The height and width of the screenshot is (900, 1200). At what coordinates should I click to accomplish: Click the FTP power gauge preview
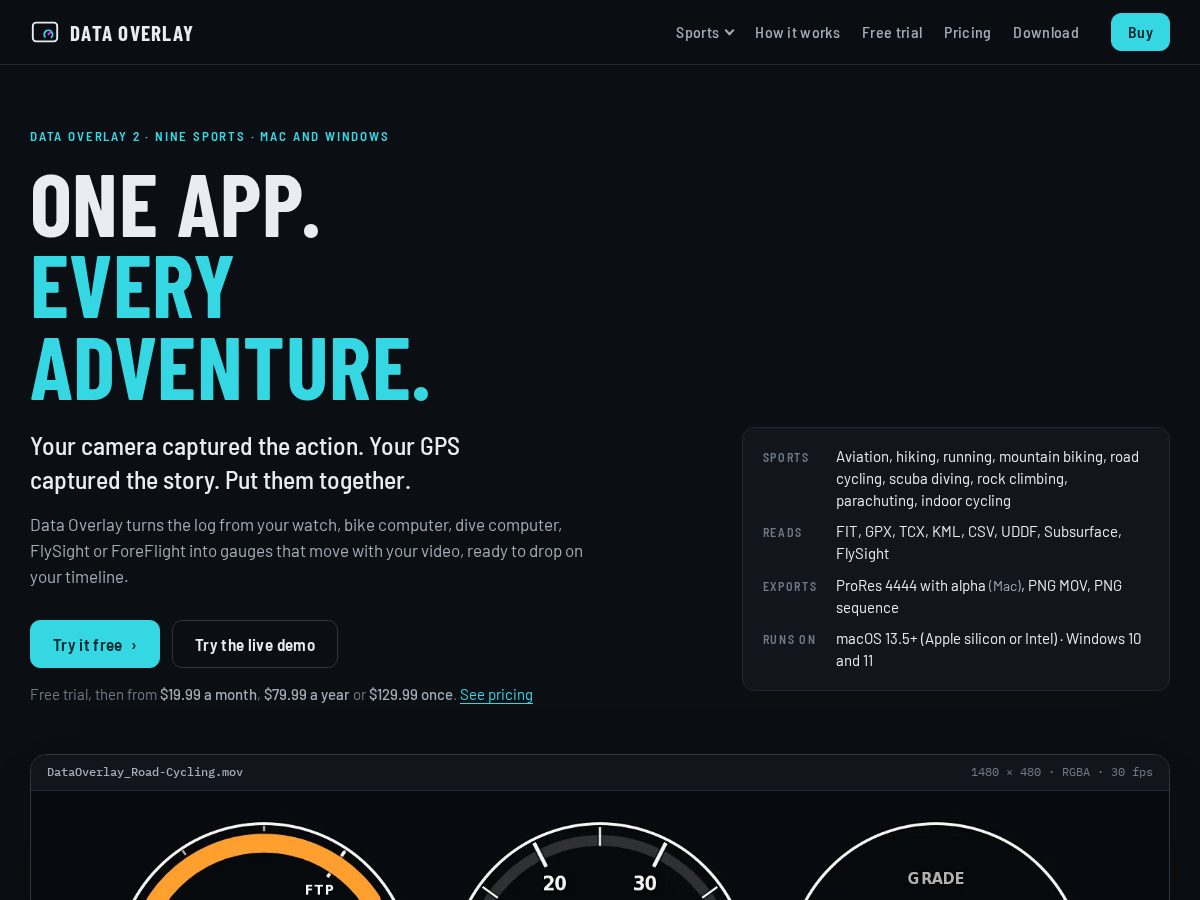263,861
